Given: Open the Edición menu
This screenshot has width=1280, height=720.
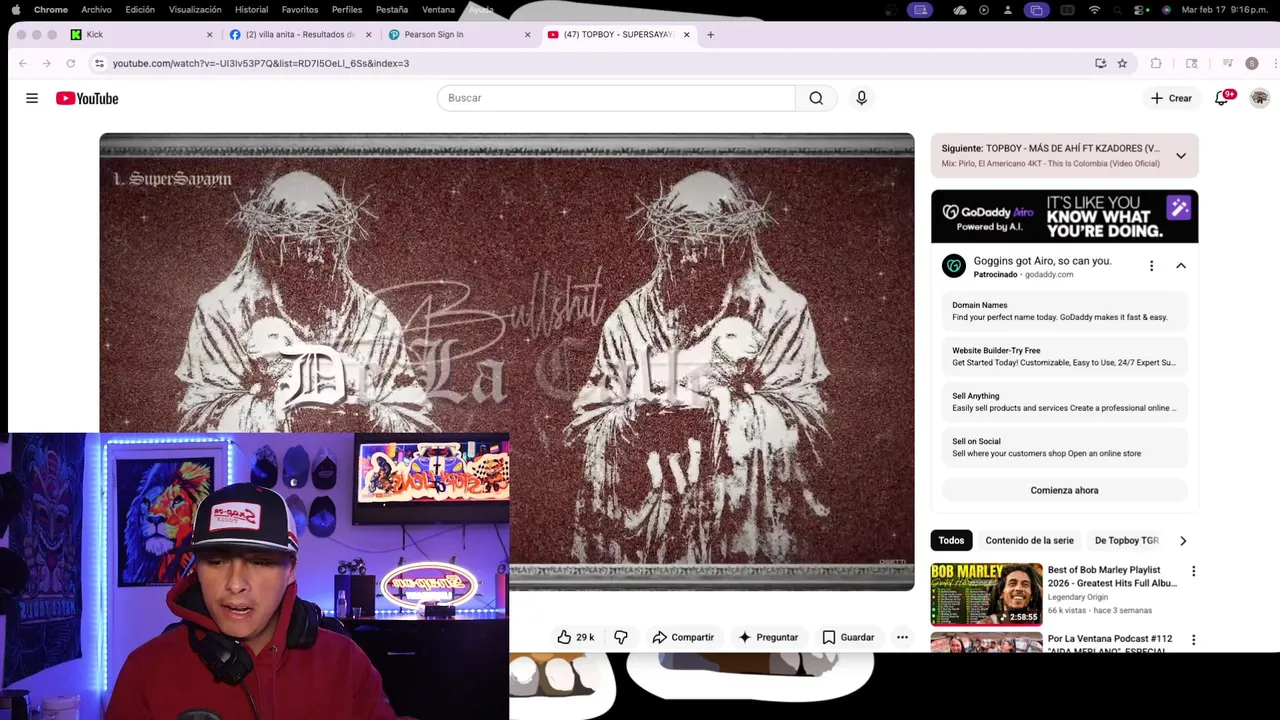Looking at the screenshot, I should (x=140, y=10).
